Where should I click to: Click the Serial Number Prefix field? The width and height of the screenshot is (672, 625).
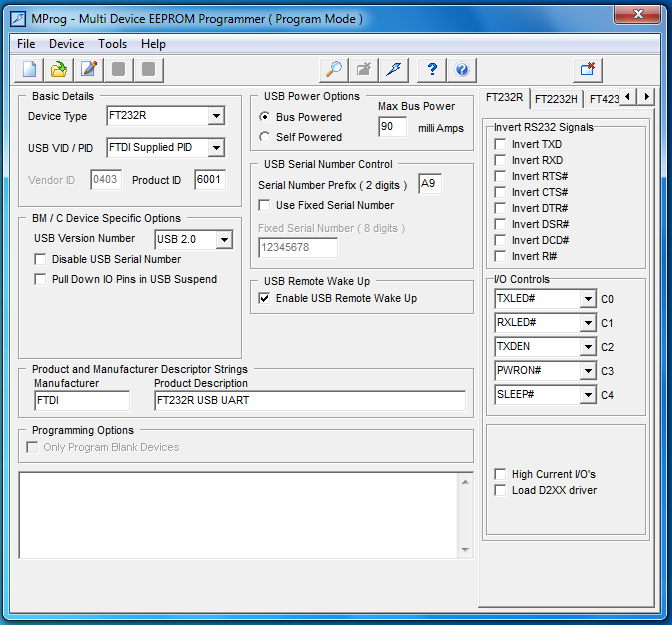tap(430, 183)
